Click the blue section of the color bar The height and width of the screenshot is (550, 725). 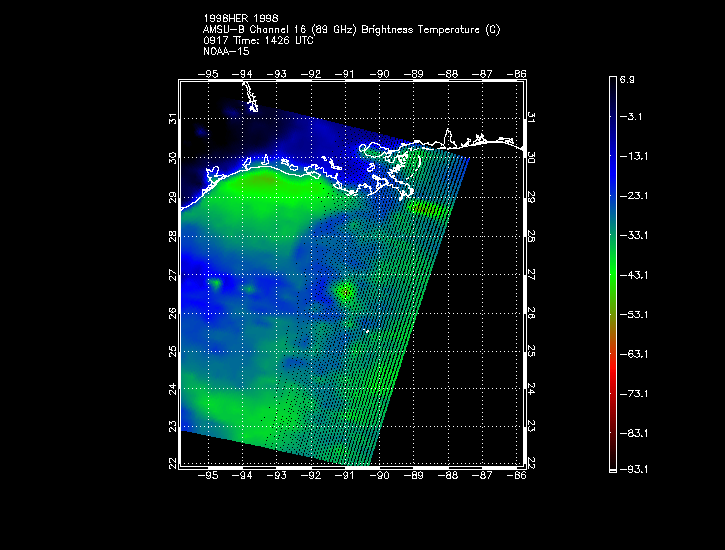(x=612, y=150)
